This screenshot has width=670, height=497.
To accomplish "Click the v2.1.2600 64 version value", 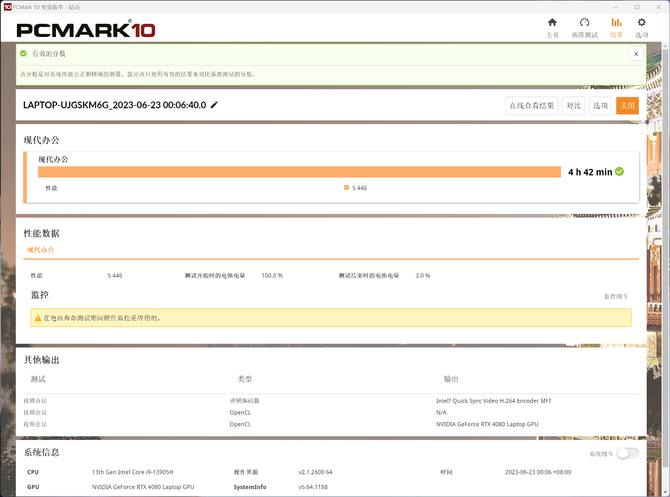I will 315,472.
